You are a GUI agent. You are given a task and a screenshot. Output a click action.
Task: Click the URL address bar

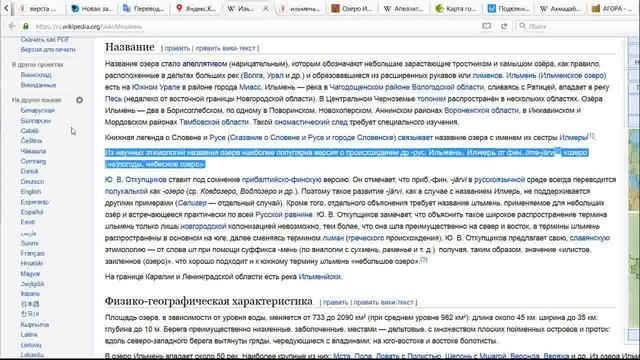[x=253, y=26]
